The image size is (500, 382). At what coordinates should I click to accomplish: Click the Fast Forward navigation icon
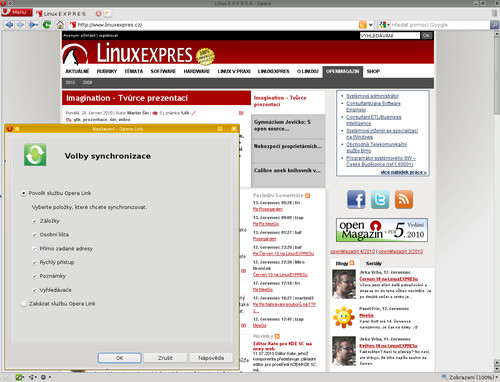[33, 25]
